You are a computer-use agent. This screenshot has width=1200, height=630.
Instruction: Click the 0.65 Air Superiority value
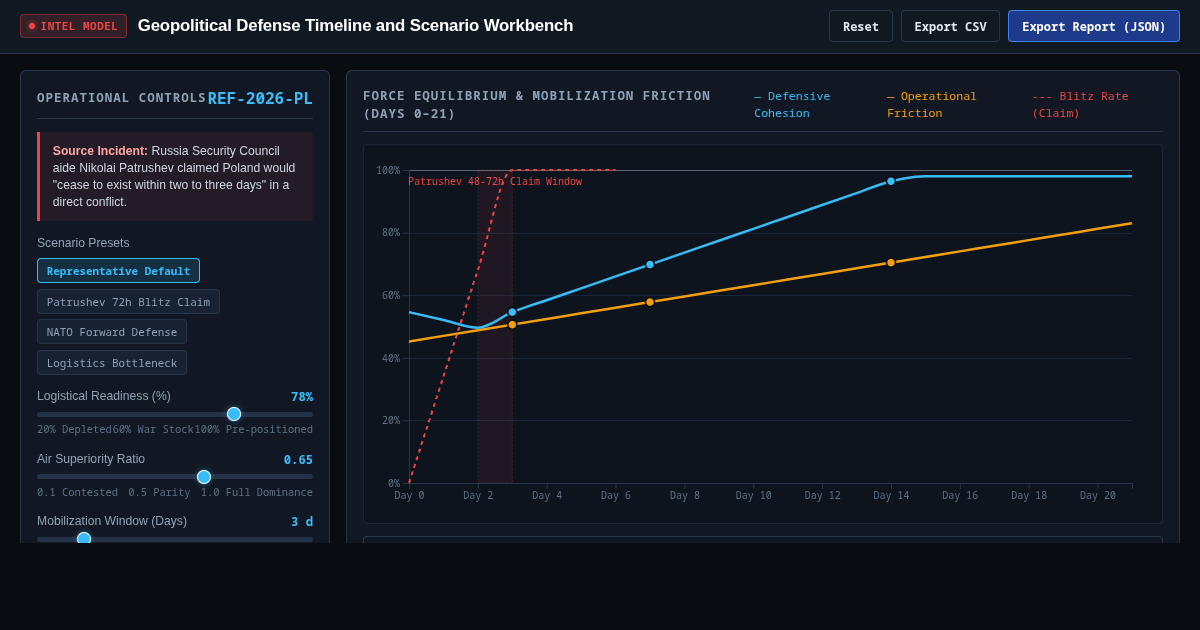[x=298, y=460]
